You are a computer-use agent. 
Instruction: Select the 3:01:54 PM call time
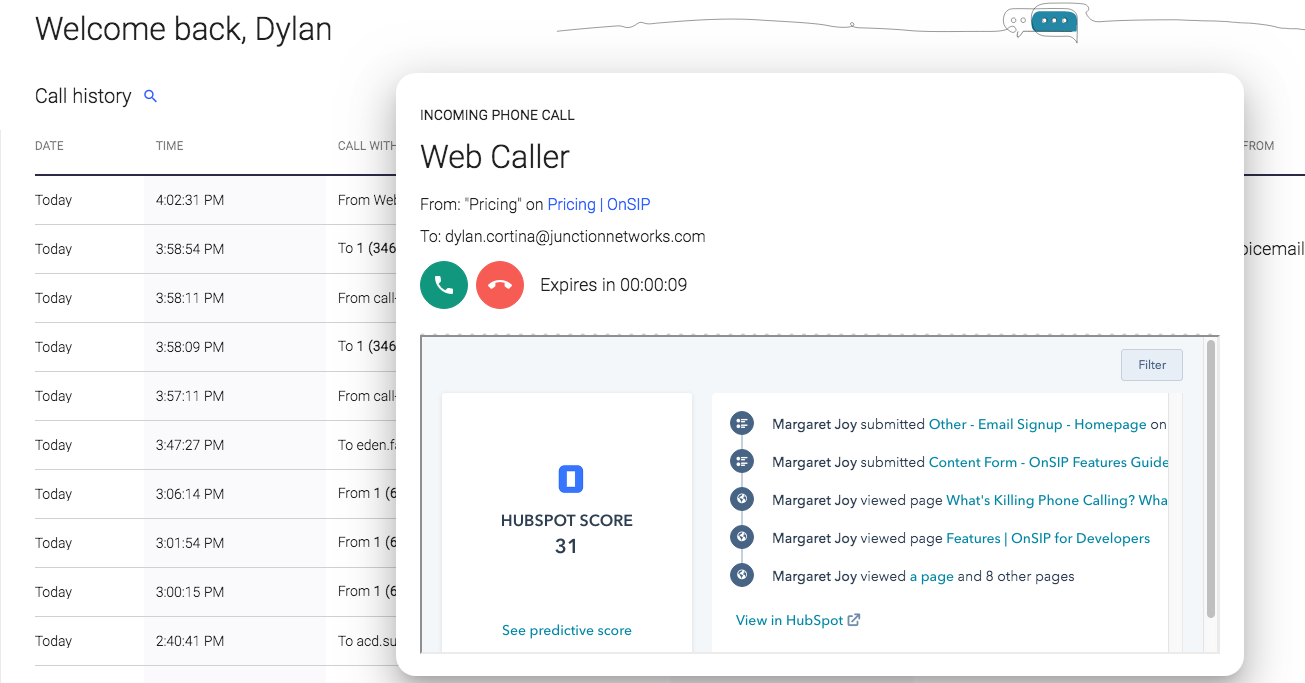(190, 542)
